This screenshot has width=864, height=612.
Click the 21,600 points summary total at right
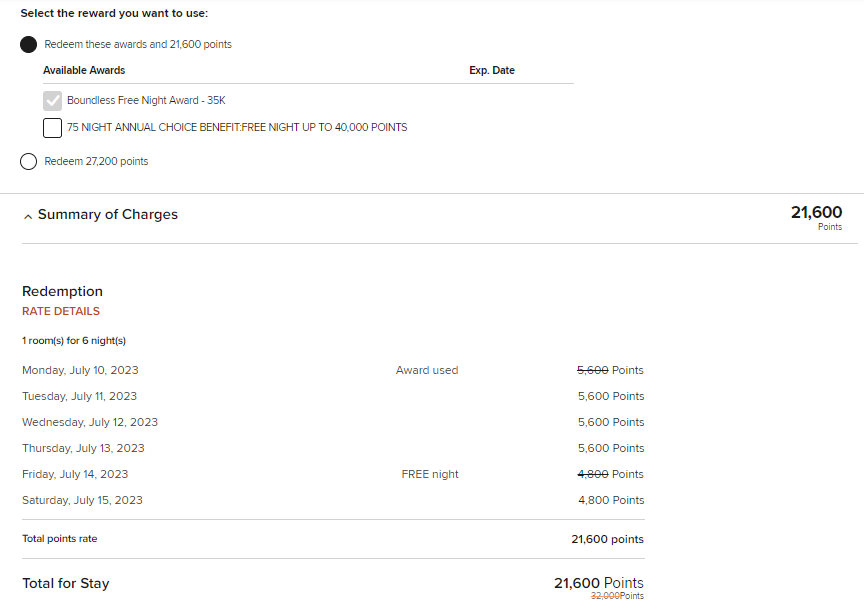pos(816,213)
